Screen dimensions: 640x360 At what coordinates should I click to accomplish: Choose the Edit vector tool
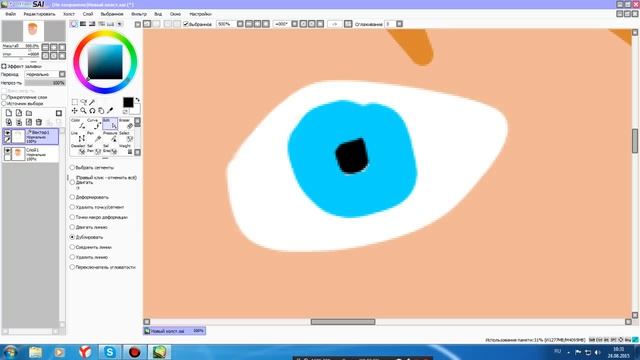(110, 124)
